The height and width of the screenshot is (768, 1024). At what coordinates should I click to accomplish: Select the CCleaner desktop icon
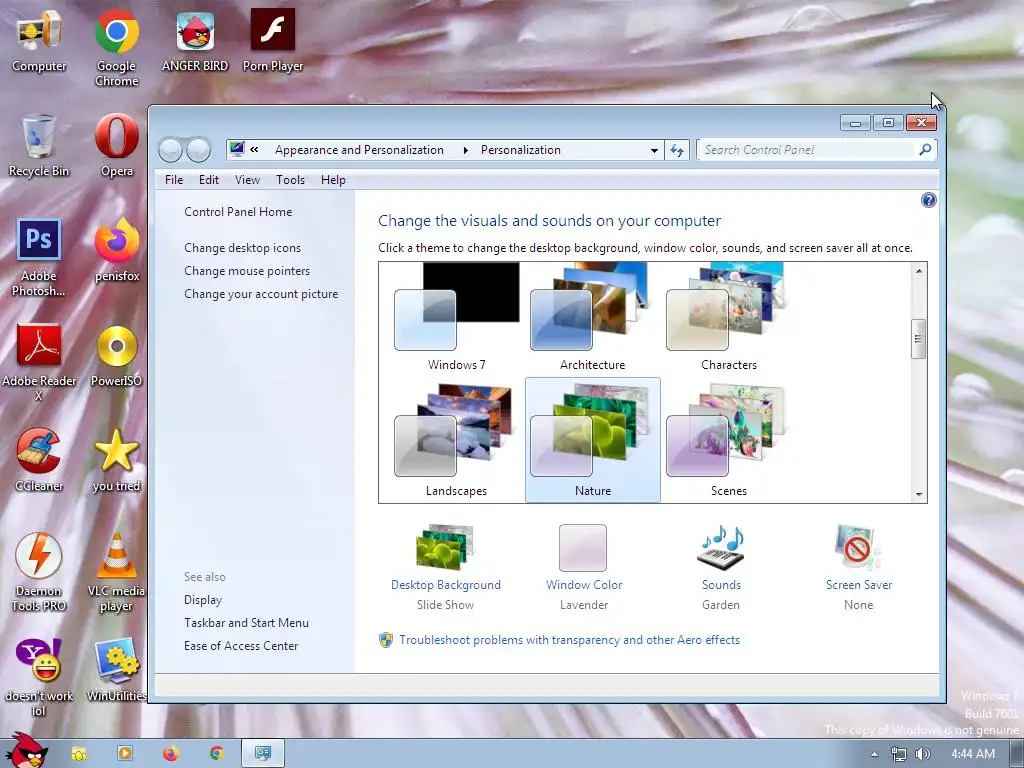(x=39, y=461)
